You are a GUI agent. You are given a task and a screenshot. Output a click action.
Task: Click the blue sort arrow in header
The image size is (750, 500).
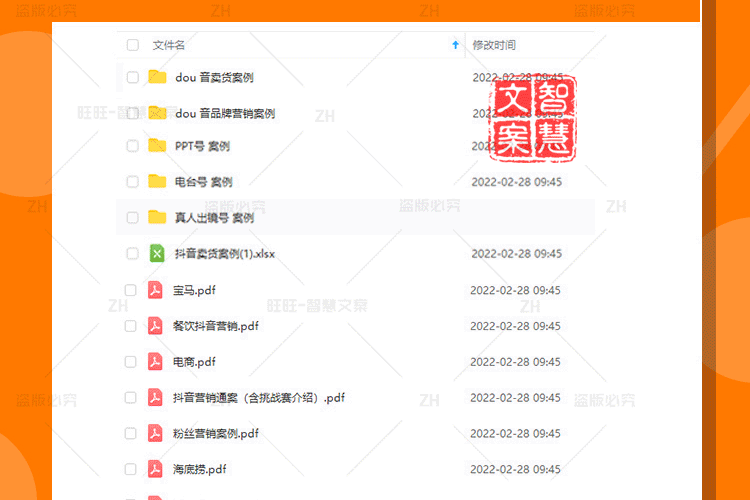pyautogui.click(x=455, y=45)
